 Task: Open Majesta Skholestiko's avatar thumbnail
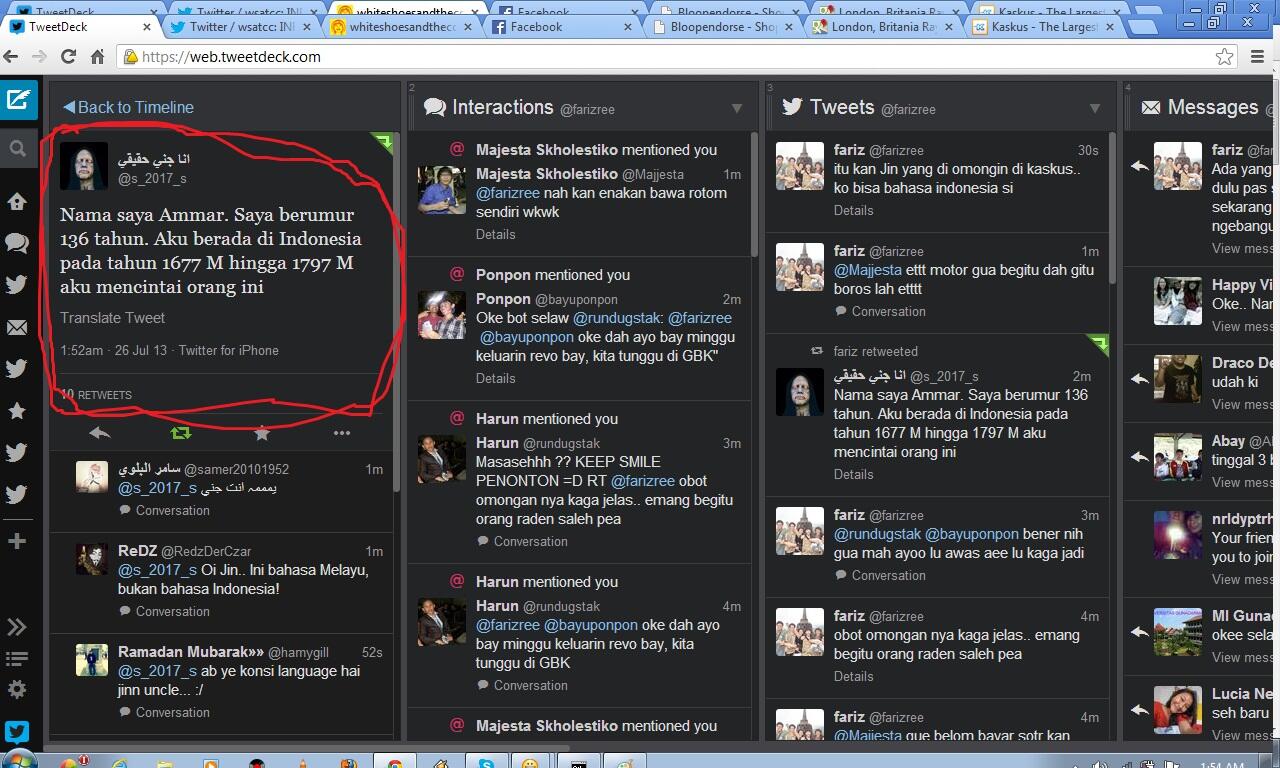tap(441, 190)
